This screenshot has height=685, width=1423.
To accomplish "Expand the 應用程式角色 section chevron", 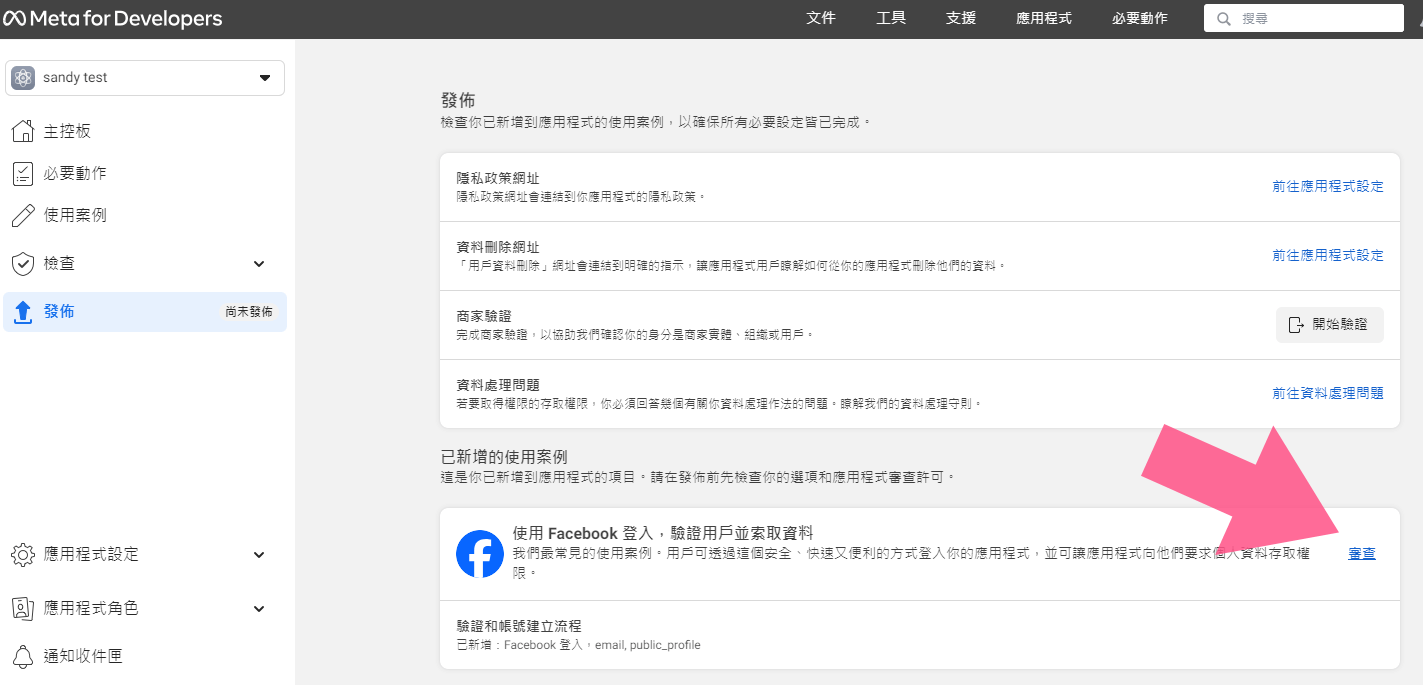I will (259, 608).
